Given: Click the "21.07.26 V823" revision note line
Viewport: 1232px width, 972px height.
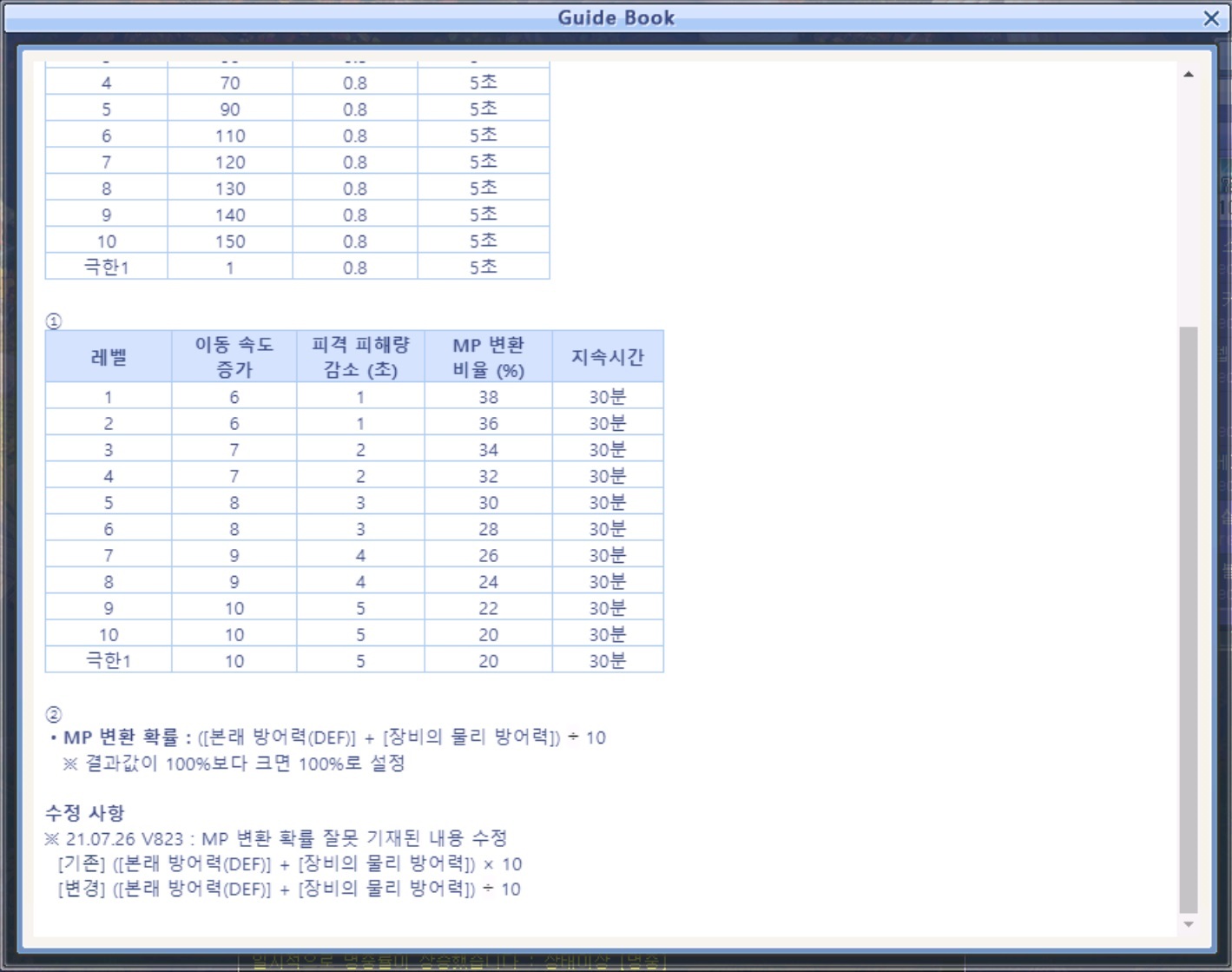Looking at the screenshot, I should click(276, 838).
